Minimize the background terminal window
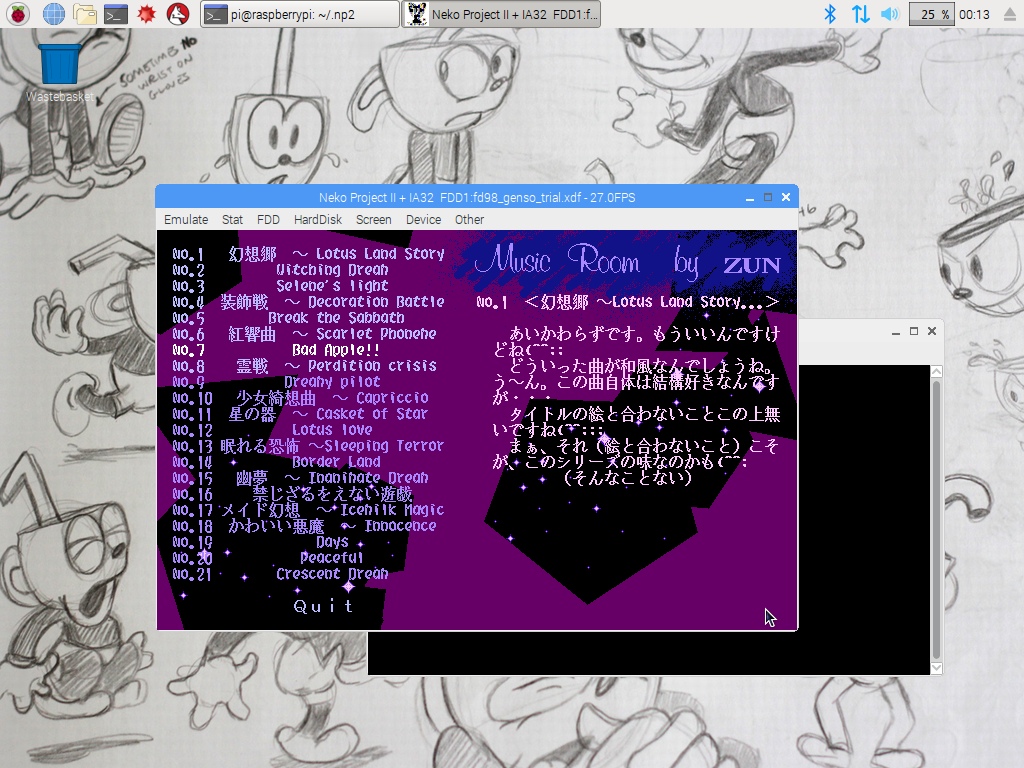The image size is (1024, 768). 896,332
